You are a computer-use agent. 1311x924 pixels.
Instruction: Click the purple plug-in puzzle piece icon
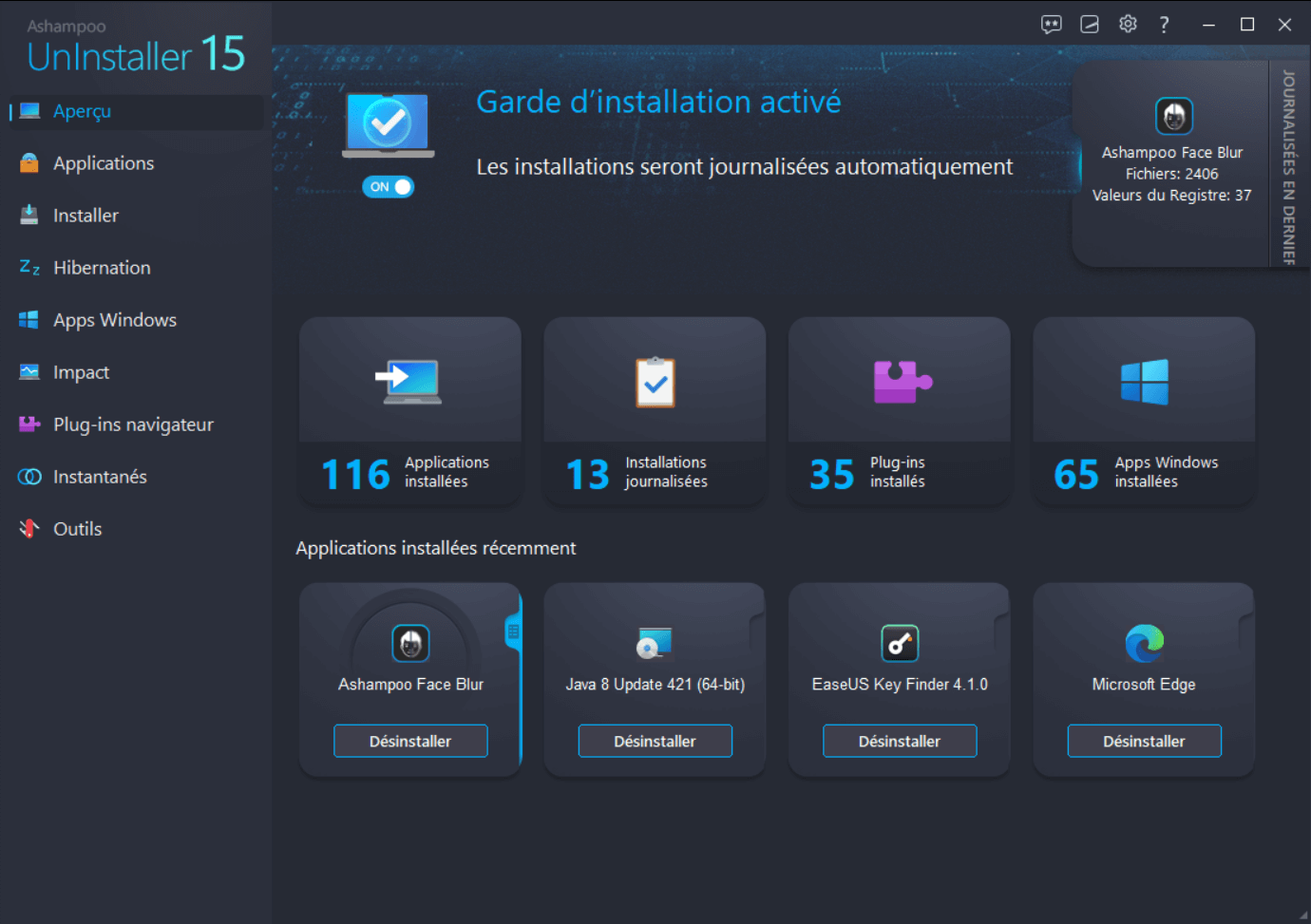point(902,382)
